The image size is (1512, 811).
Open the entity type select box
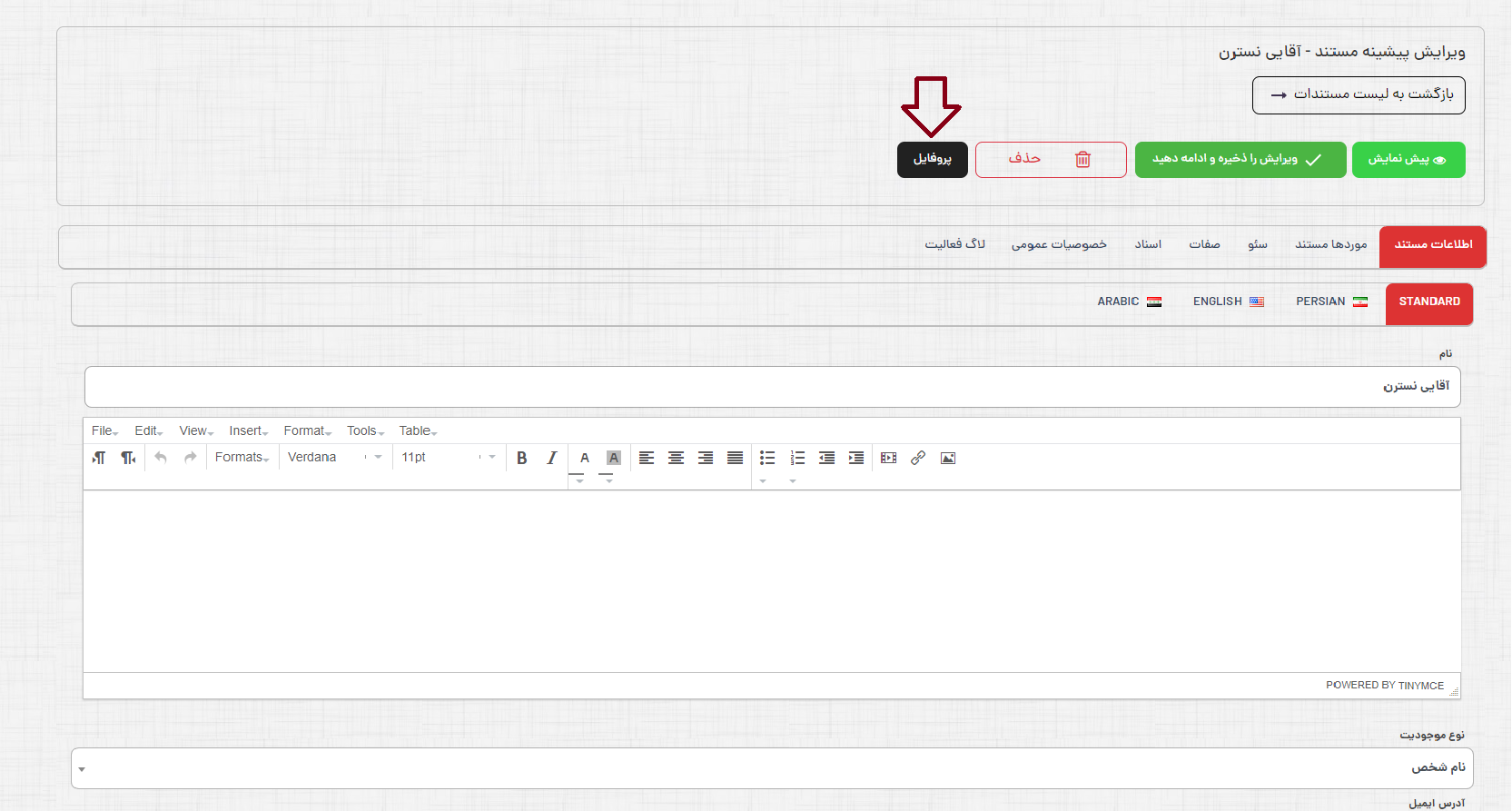tap(772, 768)
